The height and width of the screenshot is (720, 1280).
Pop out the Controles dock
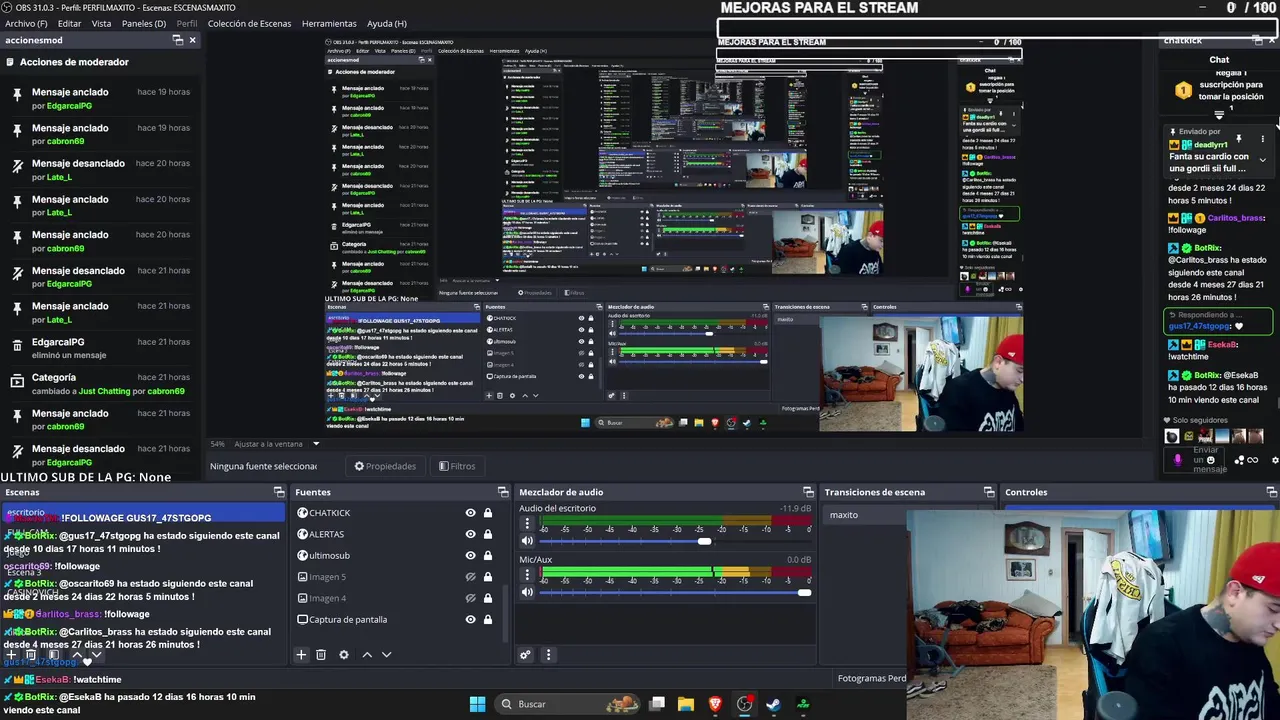pyautogui.click(x=1272, y=492)
